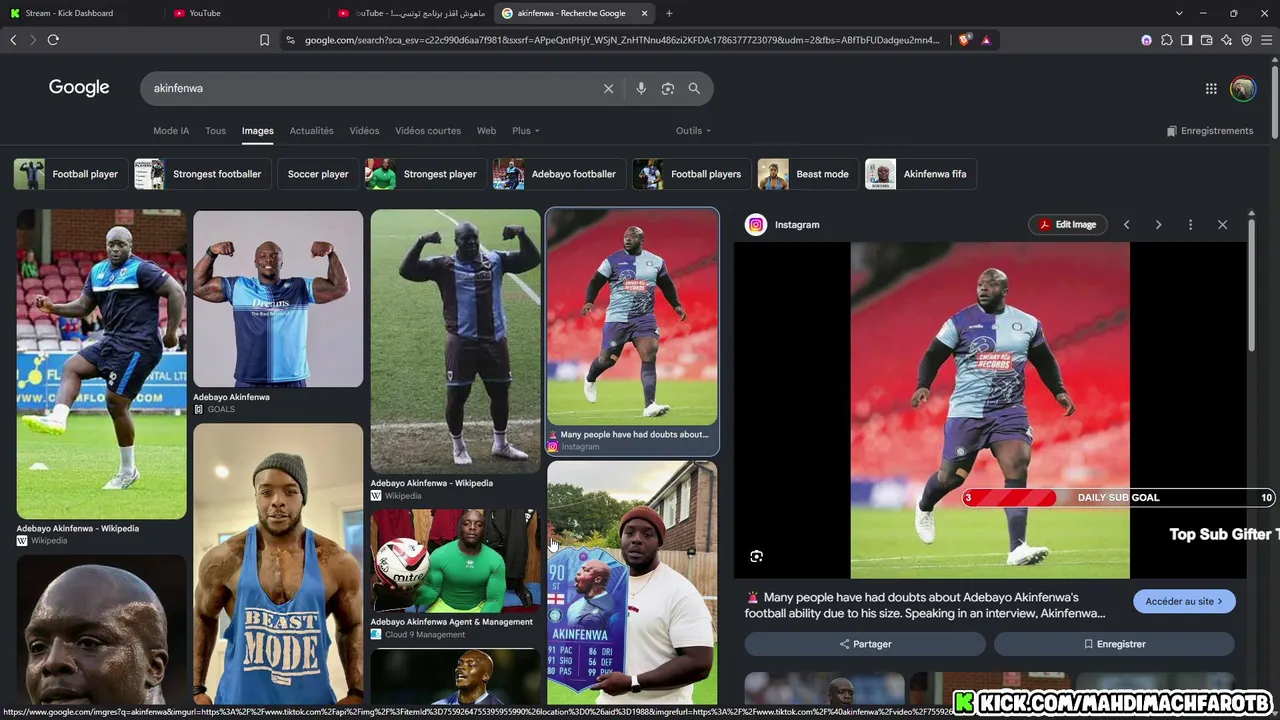This screenshot has width=1280, height=720.
Task: Open the Google account avatar
Action: (x=1243, y=88)
